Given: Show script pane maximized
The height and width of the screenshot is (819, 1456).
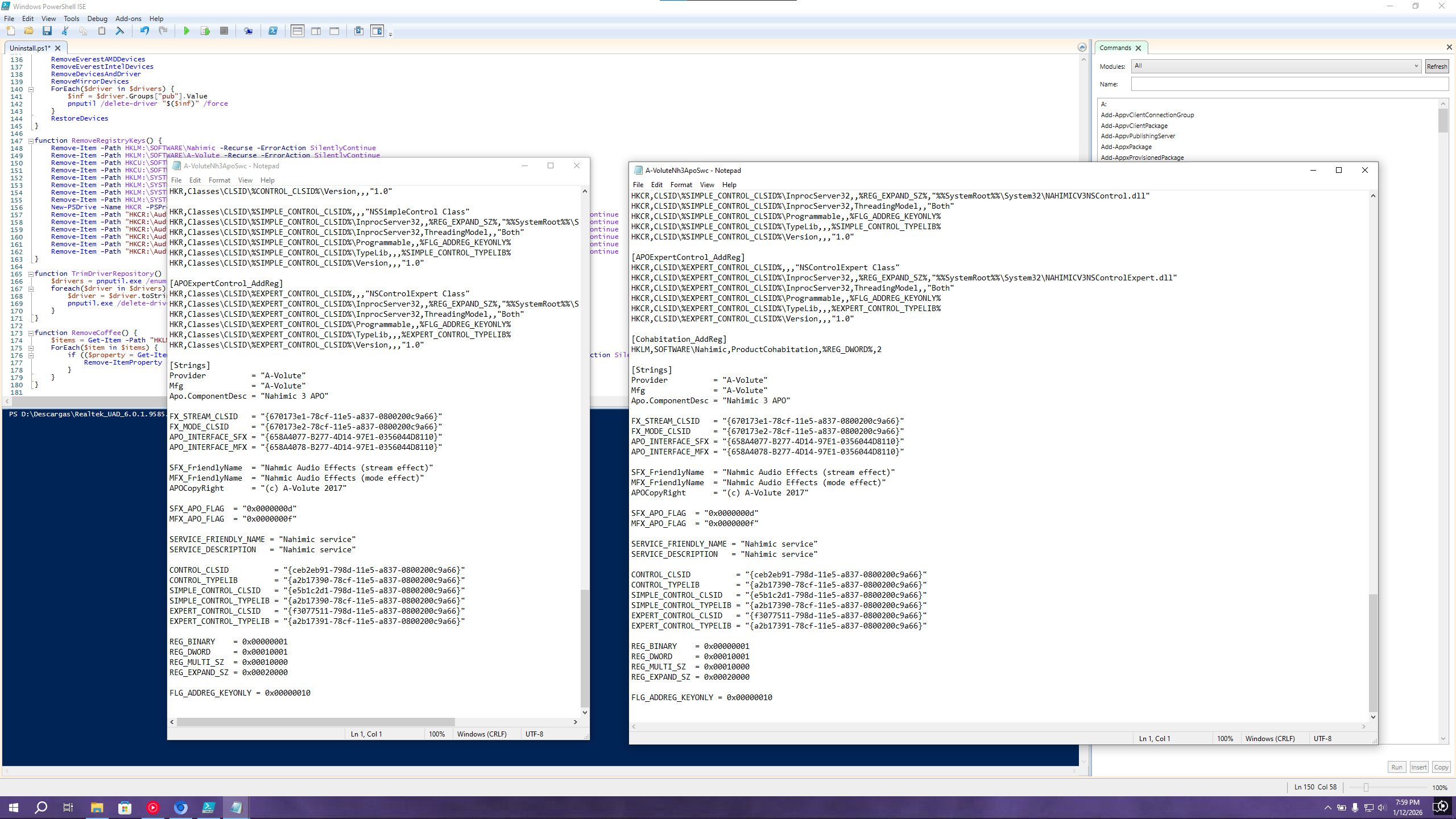Looking at the screenshot, I should click(x=334, y=31).
